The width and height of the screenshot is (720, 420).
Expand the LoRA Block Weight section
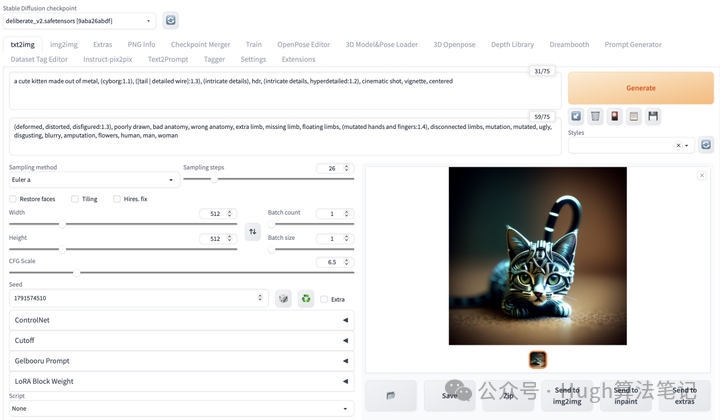[181, 381]
